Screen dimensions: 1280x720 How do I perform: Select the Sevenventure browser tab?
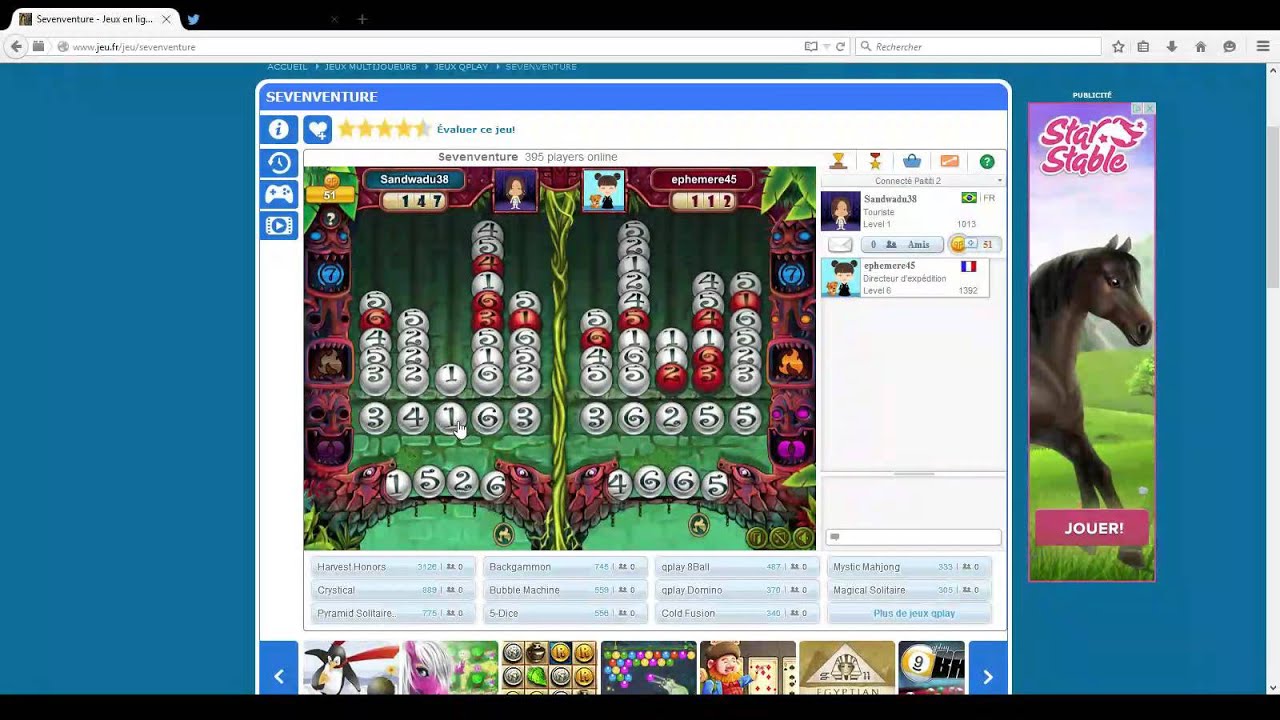95,19
